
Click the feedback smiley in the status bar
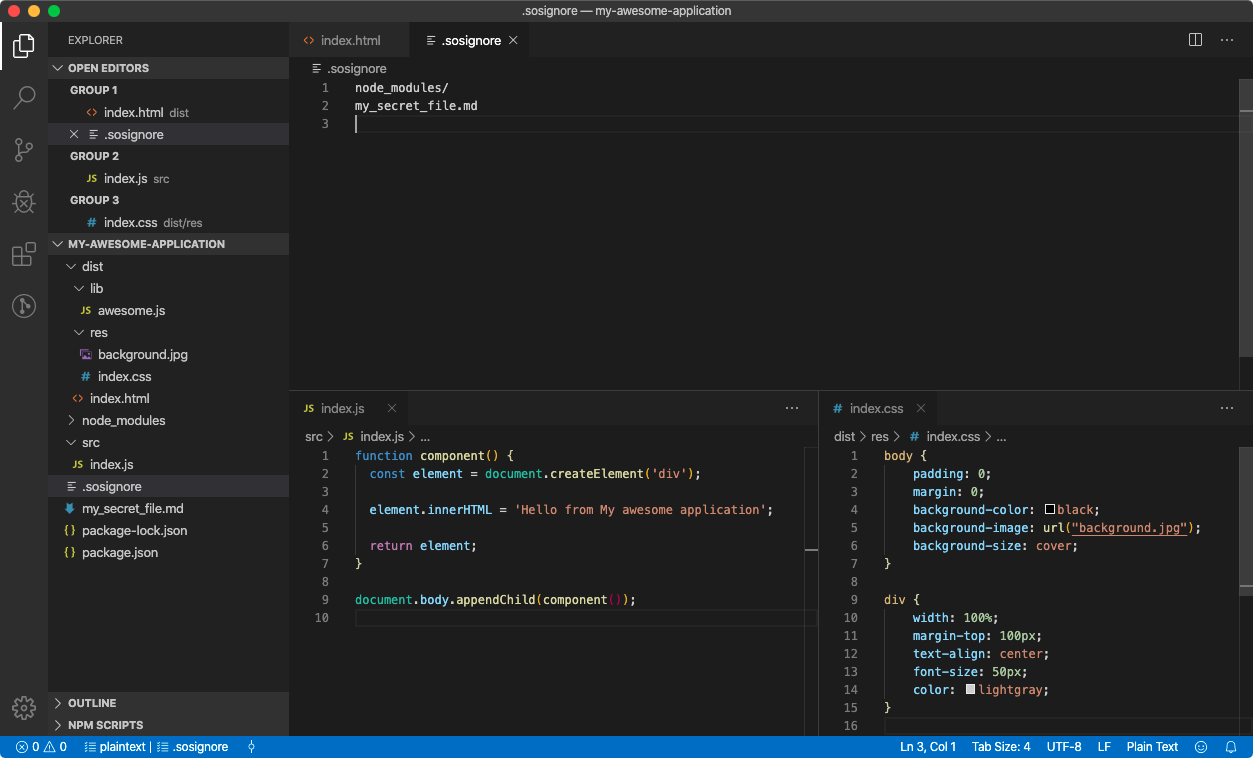1200,746
